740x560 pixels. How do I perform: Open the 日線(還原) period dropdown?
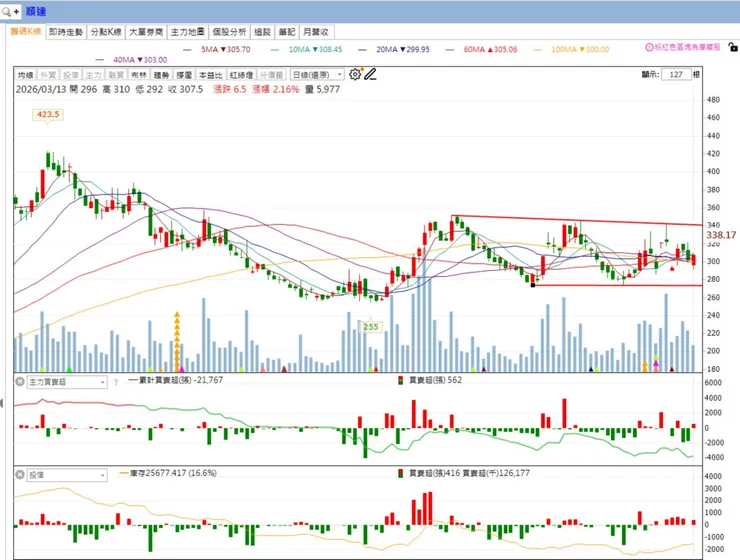[317, 75]
